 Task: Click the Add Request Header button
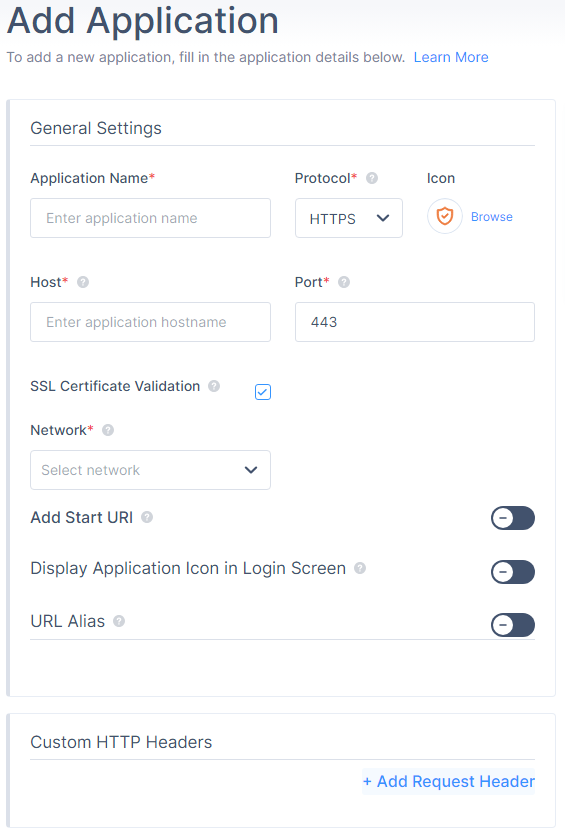(x=448, y=781)
